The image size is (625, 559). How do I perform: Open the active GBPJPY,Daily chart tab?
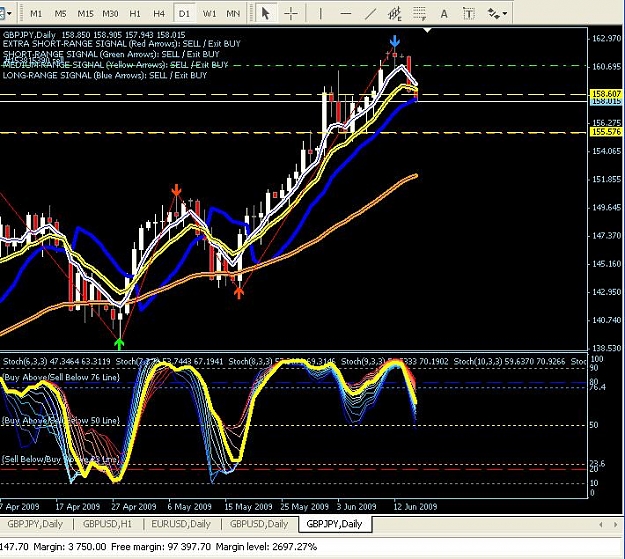(x=334, y=524)
